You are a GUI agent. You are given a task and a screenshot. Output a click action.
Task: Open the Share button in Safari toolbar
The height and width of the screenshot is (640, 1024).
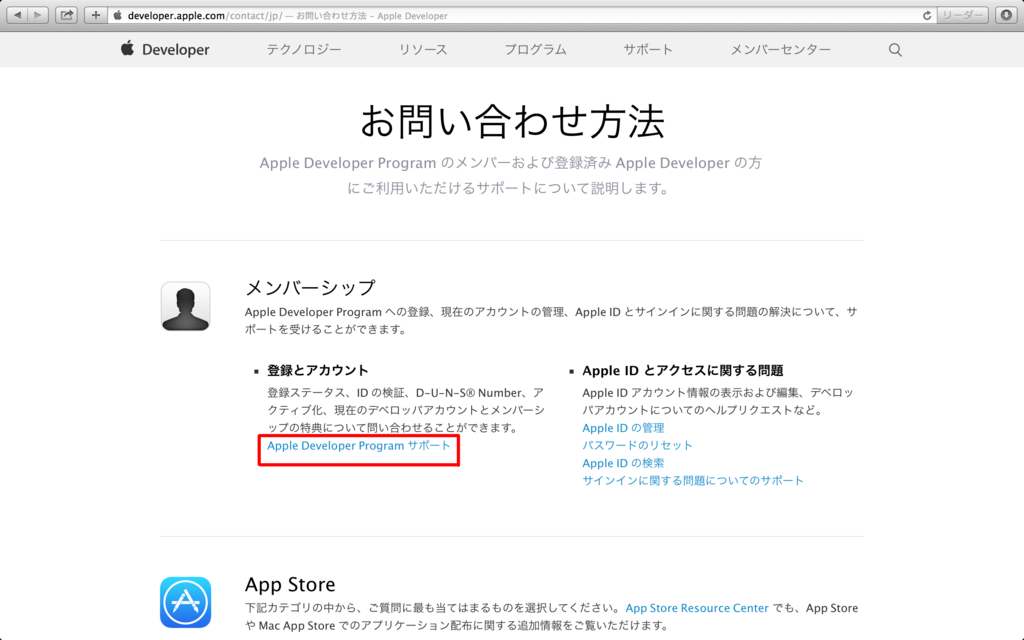coord(67,15)
